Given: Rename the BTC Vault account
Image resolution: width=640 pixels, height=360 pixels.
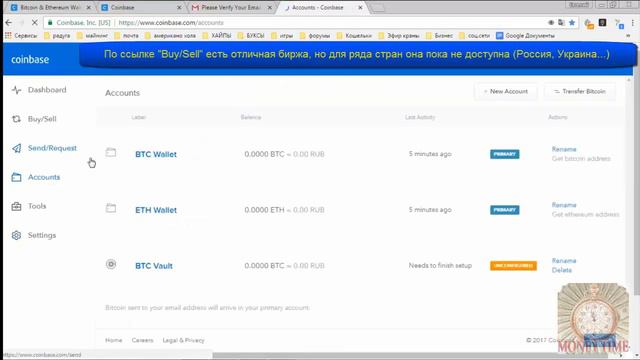Looking at the screenshot, I should 564,260.
